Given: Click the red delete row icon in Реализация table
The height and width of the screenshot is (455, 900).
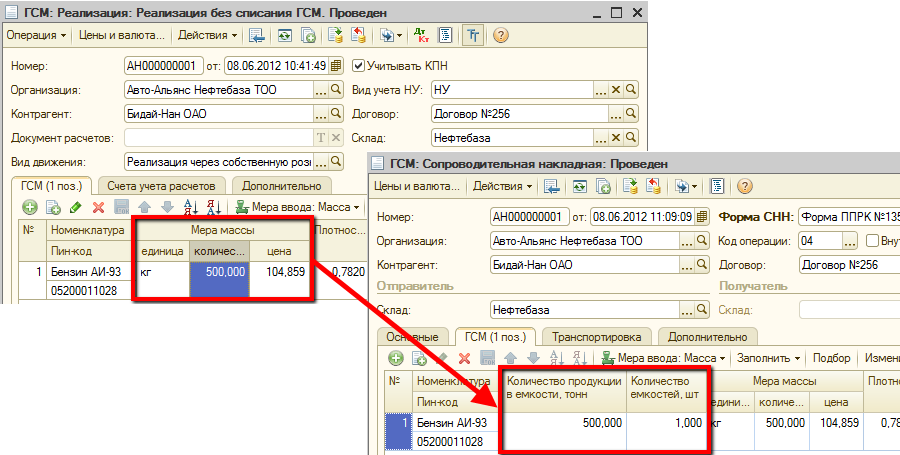Looking at the screenshot, I should [98, 207].
